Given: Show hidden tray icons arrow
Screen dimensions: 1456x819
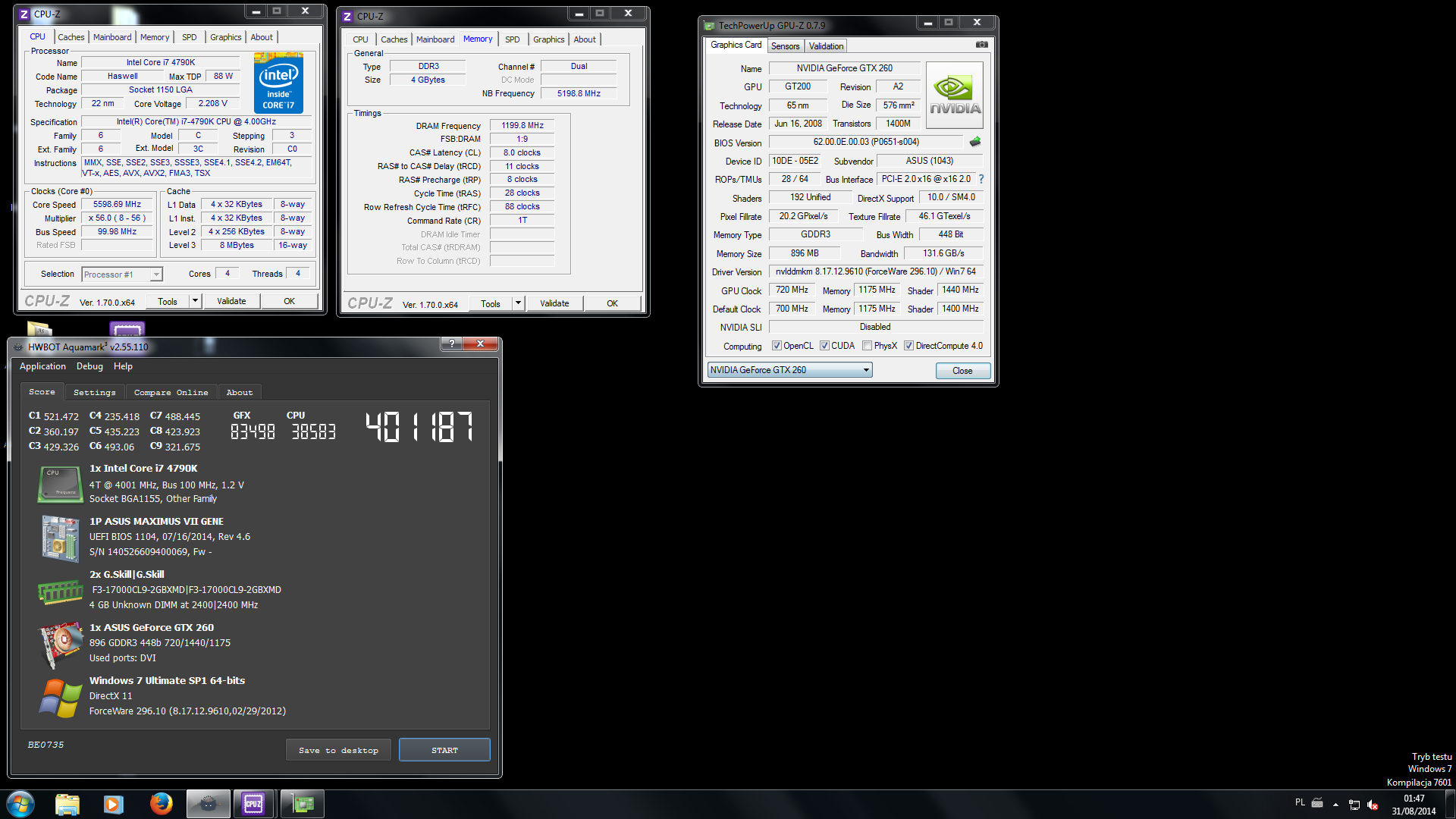Looking at the screenshot, I should 1335,805.
